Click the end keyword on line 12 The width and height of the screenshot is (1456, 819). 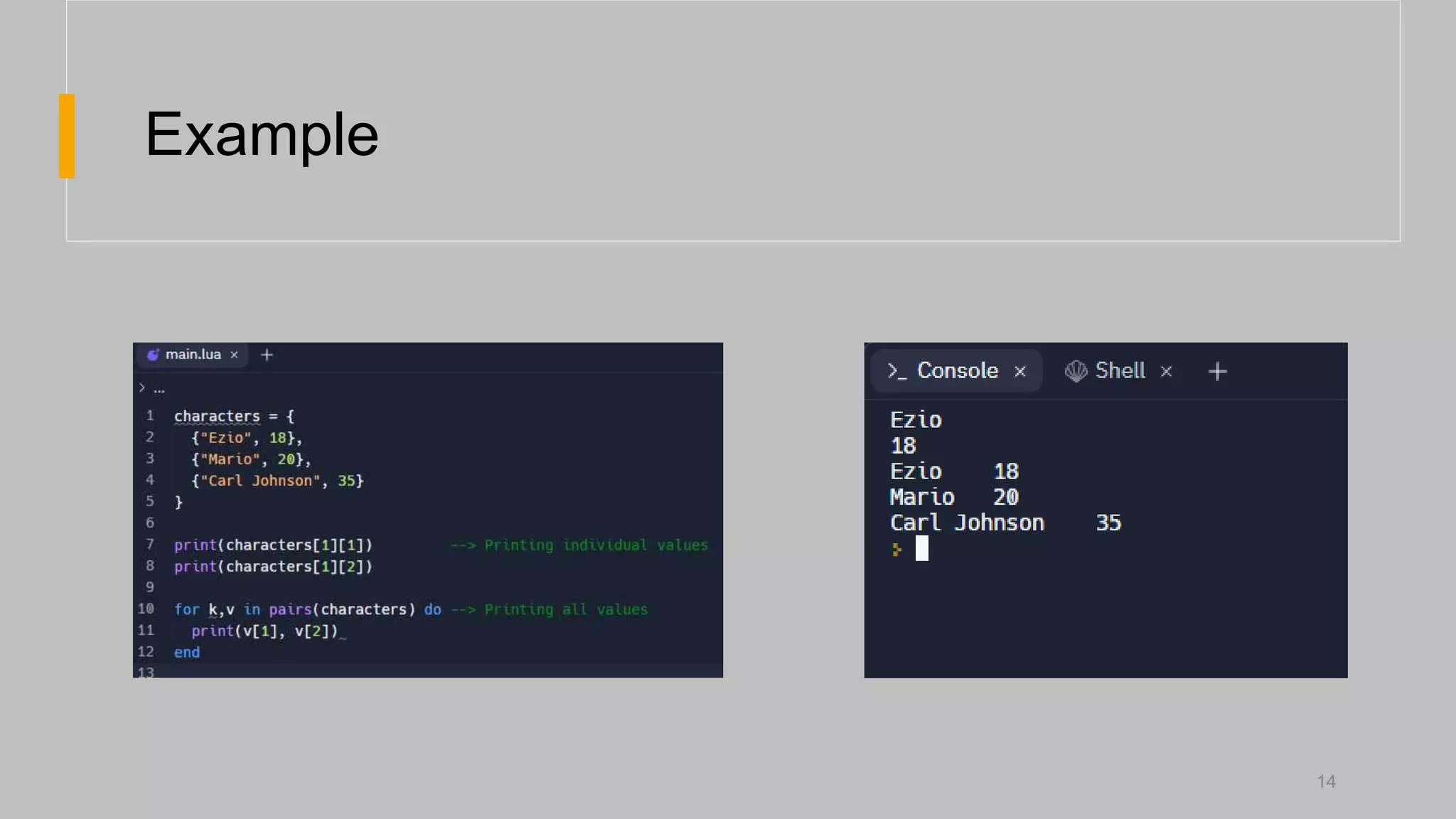pyautogui.click(x=187, y=653)
